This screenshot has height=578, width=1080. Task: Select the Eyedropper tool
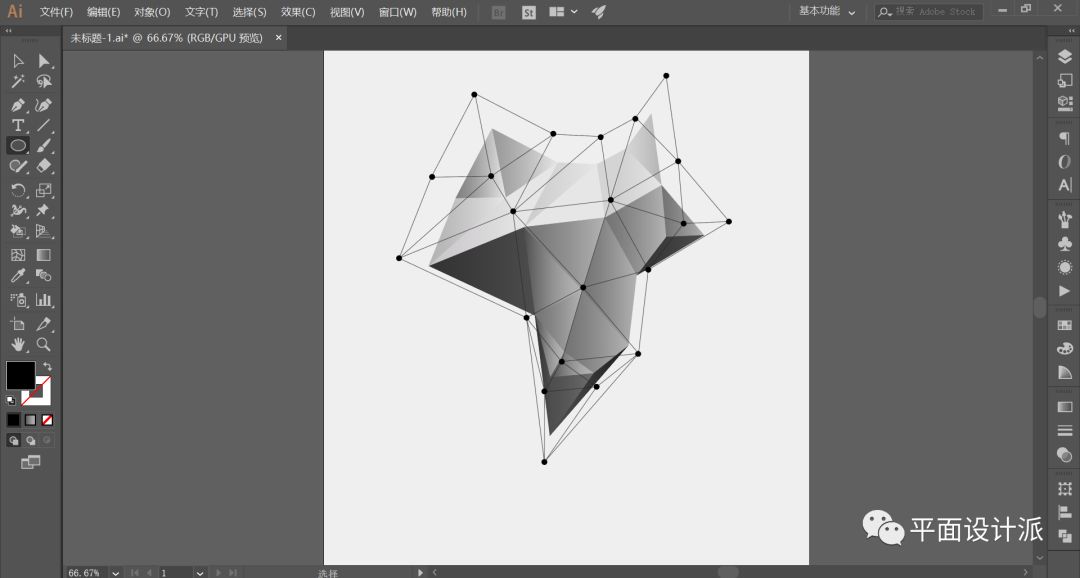click(18, 276)
